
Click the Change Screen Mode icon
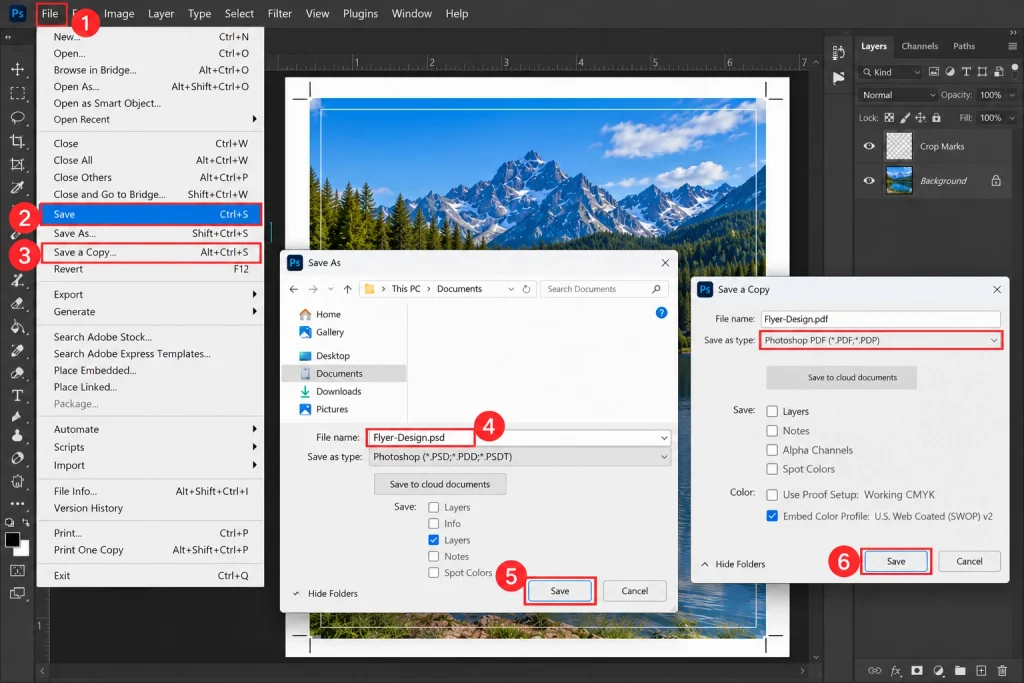click(18, 594)
